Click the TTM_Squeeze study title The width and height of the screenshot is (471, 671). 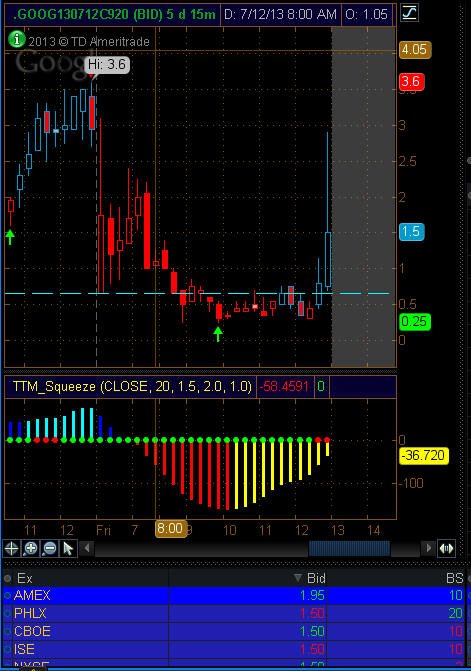point(132,386)
